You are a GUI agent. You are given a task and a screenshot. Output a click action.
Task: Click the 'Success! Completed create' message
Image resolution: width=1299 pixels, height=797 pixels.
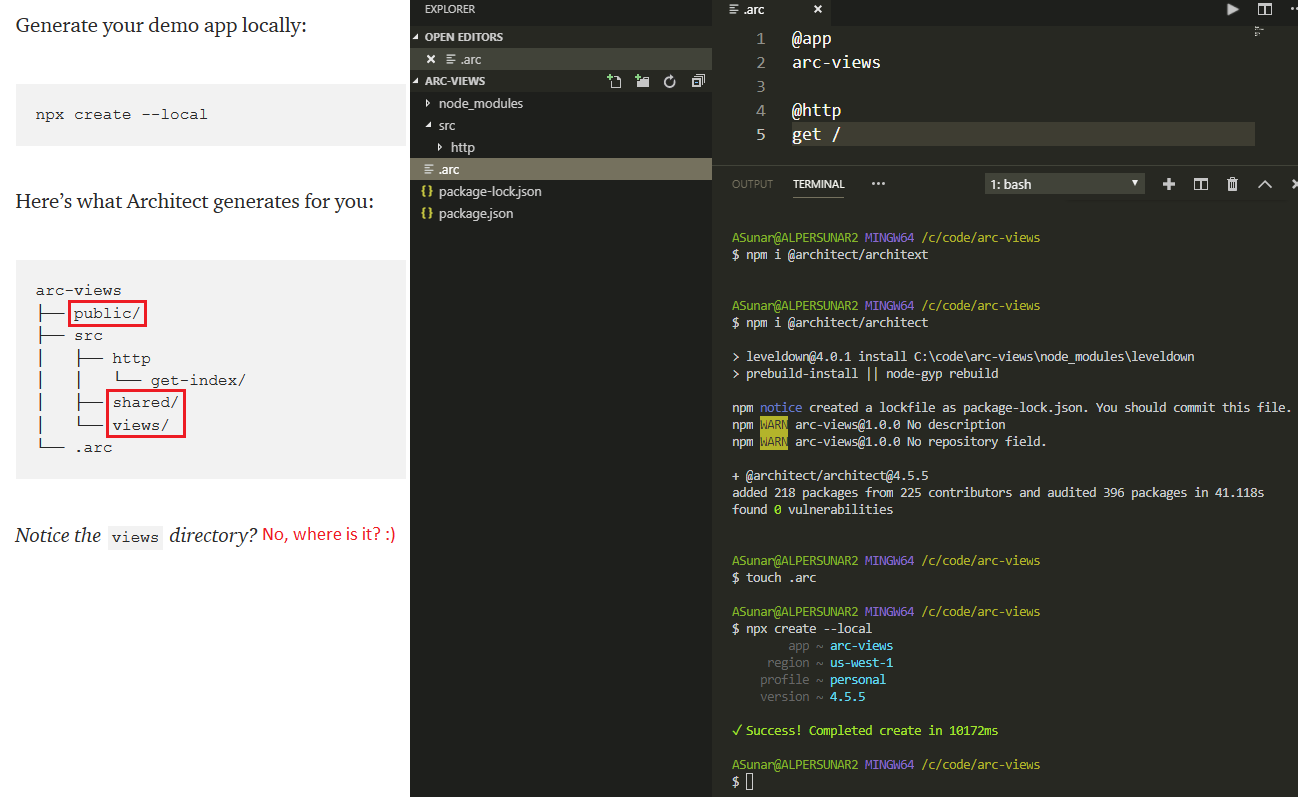pyautogui.click(x=865, y=730)
